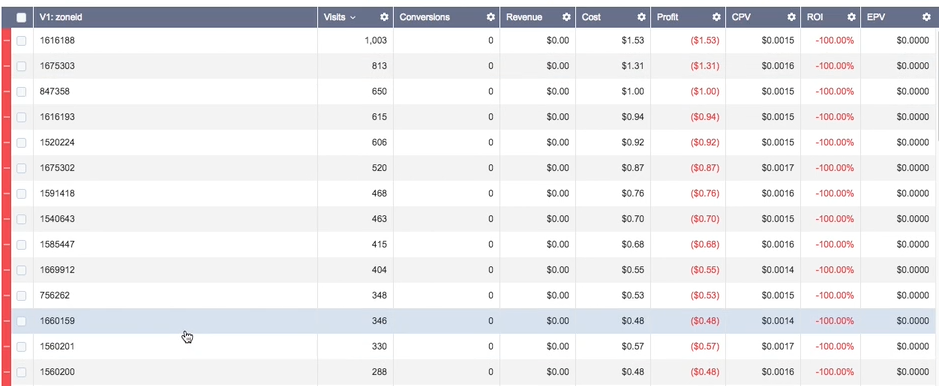Check the box for zone 1660159
The image size is (939, 386).
22,321
